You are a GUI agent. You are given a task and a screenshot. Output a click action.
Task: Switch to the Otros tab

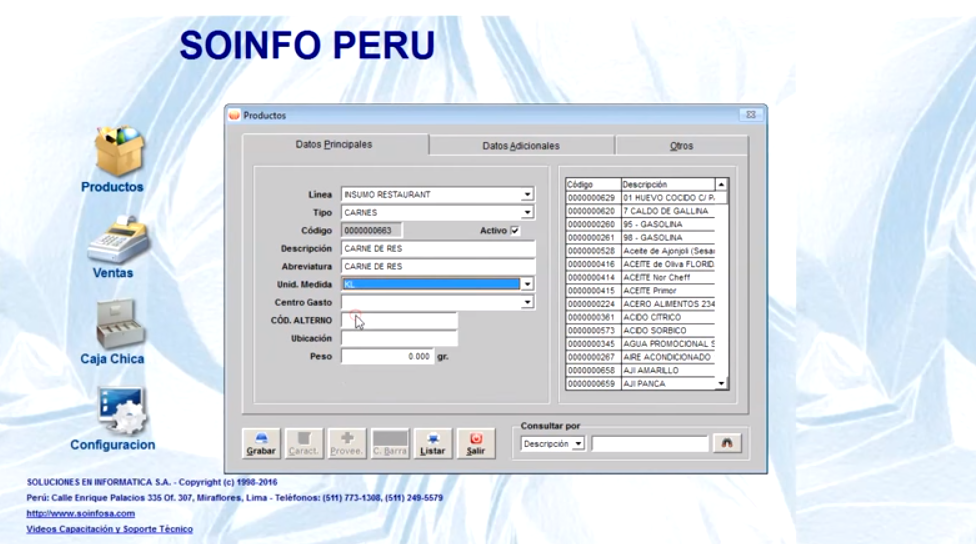tap(681, 146)
